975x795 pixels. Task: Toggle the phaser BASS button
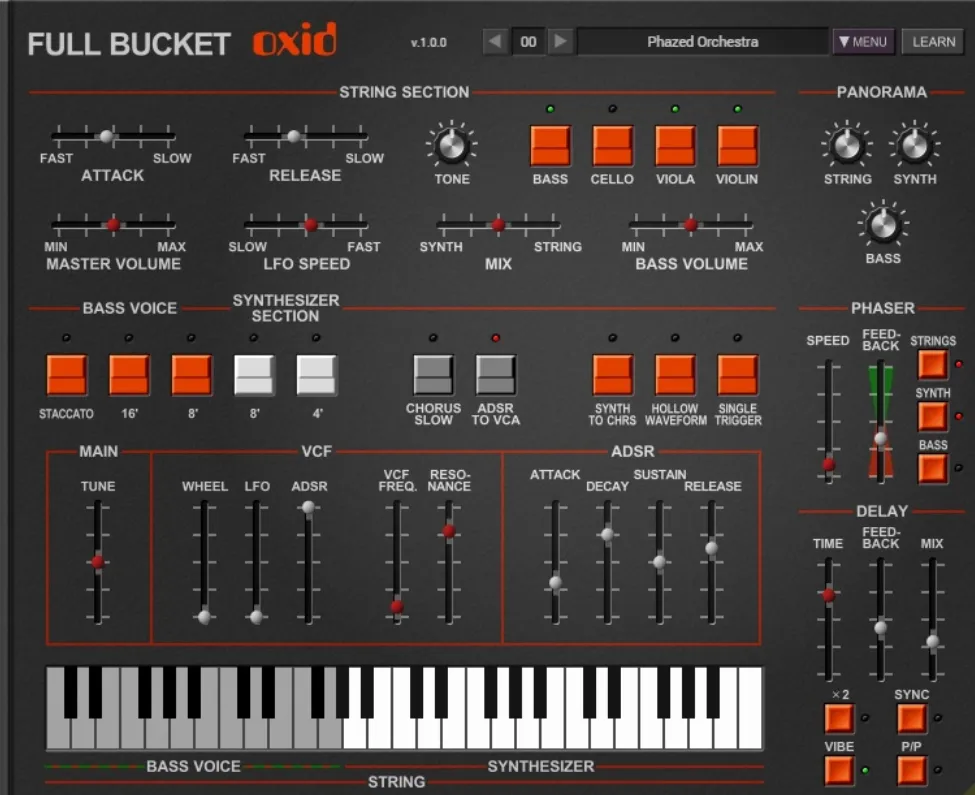[x=933, y=468]
